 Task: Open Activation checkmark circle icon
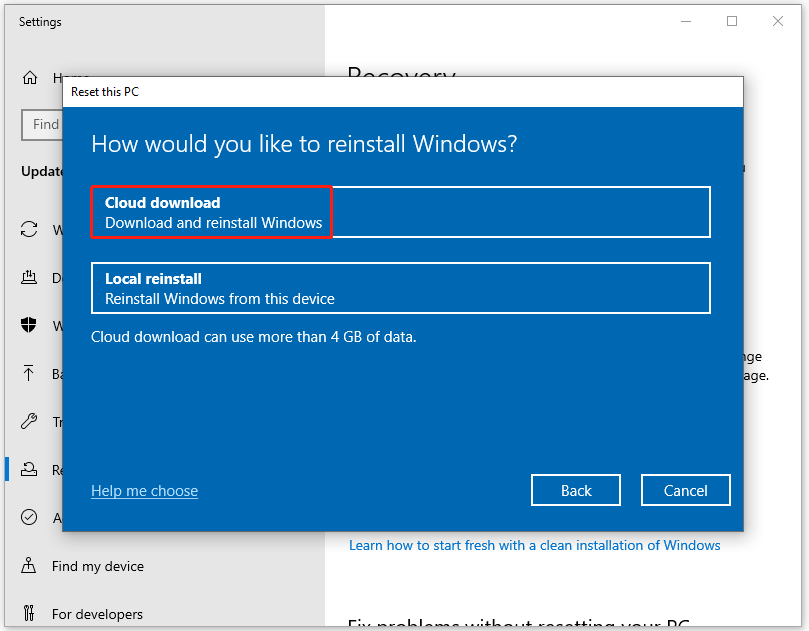click(29, 517)
